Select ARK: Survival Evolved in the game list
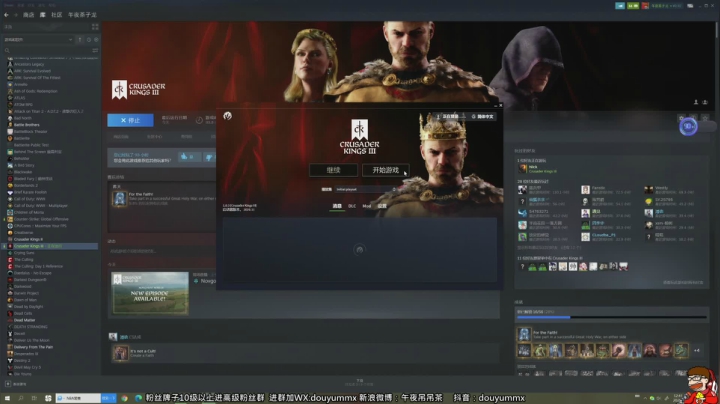Viewport: 720px width, 404px height. pos(32,71)
